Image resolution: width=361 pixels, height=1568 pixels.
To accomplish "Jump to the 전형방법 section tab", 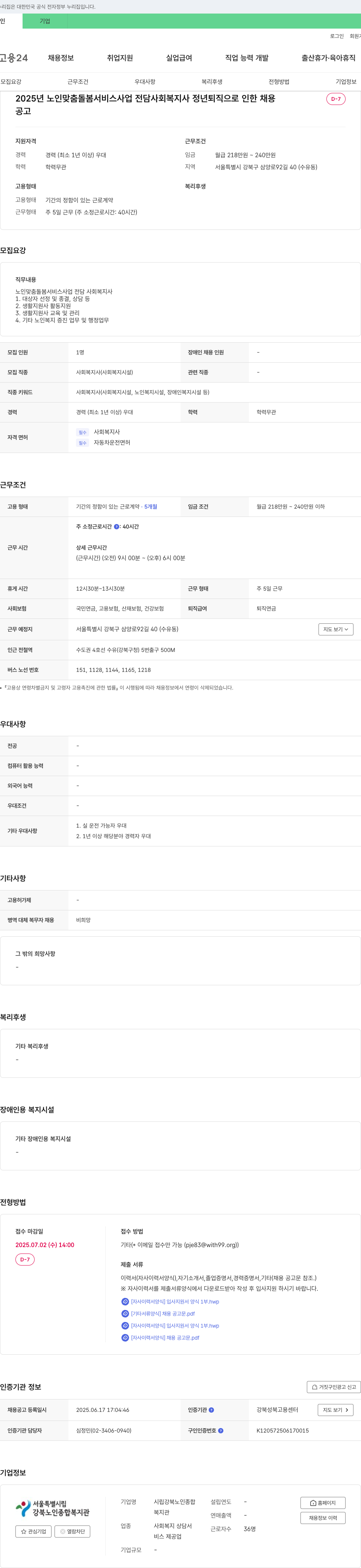I will pos(279,82).
